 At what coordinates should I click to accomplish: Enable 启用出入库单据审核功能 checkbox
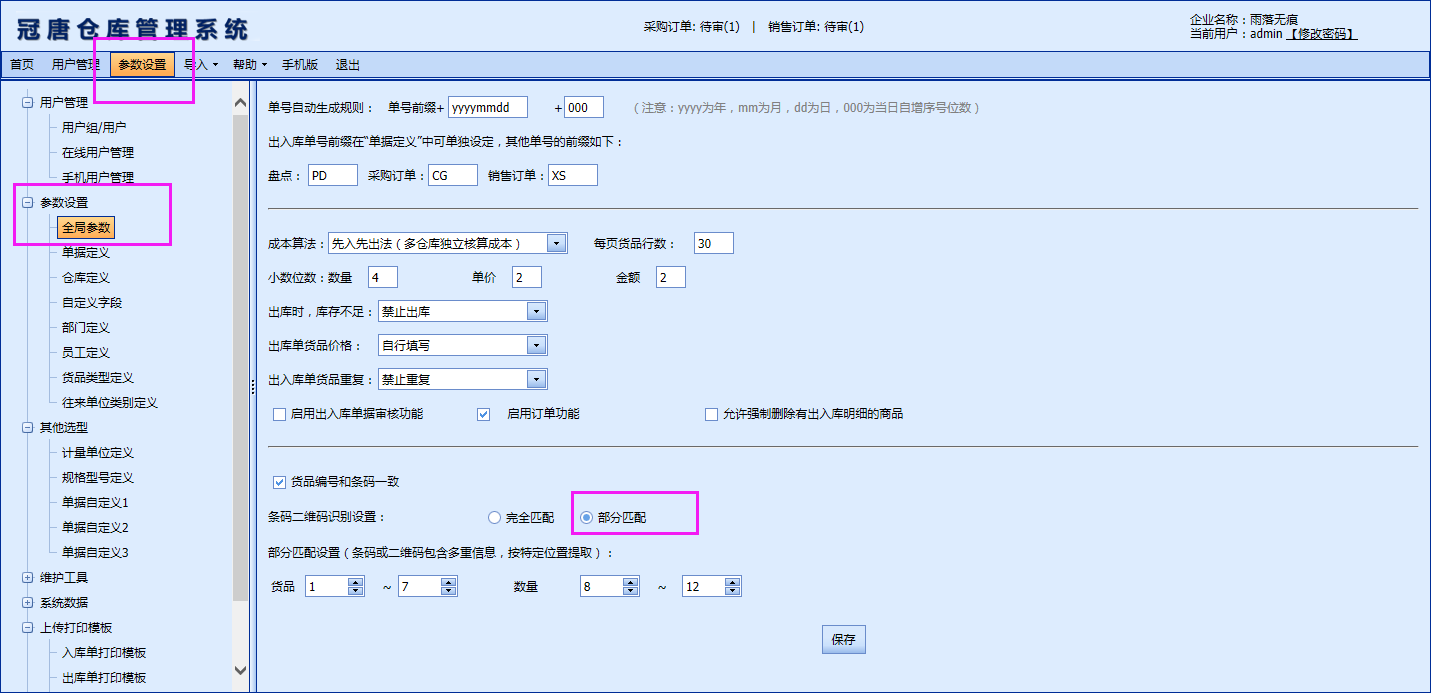pos(280,414)
